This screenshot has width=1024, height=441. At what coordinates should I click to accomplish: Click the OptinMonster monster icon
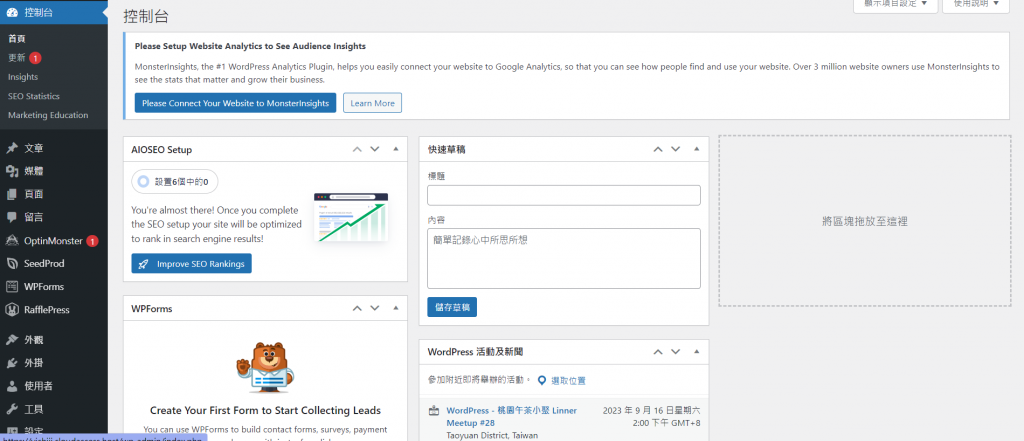(12, 240)
